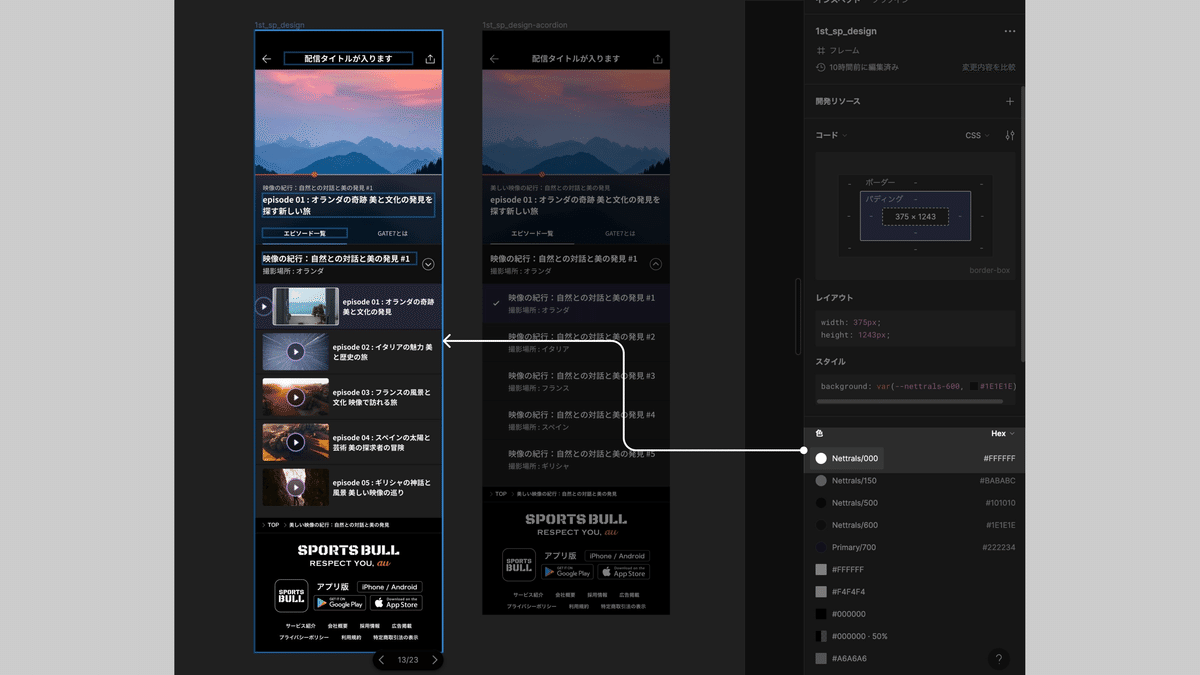The width and height of the screenshot is (1200, 675).
Task: Tap the back arrow in 1st_sp_design-acordion frame
Action: [x=494, y=59]
